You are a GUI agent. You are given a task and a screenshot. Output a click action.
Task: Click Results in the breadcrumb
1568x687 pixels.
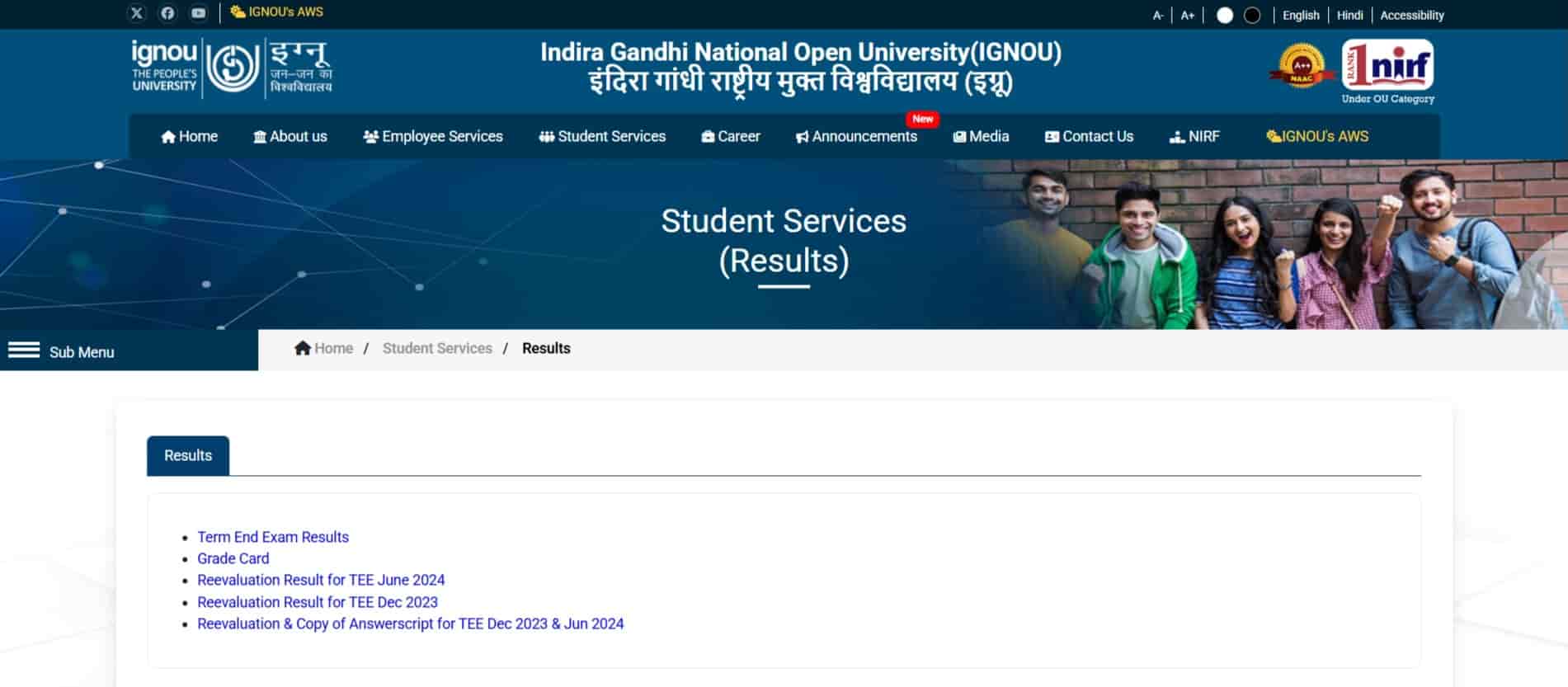pos(546,348)
